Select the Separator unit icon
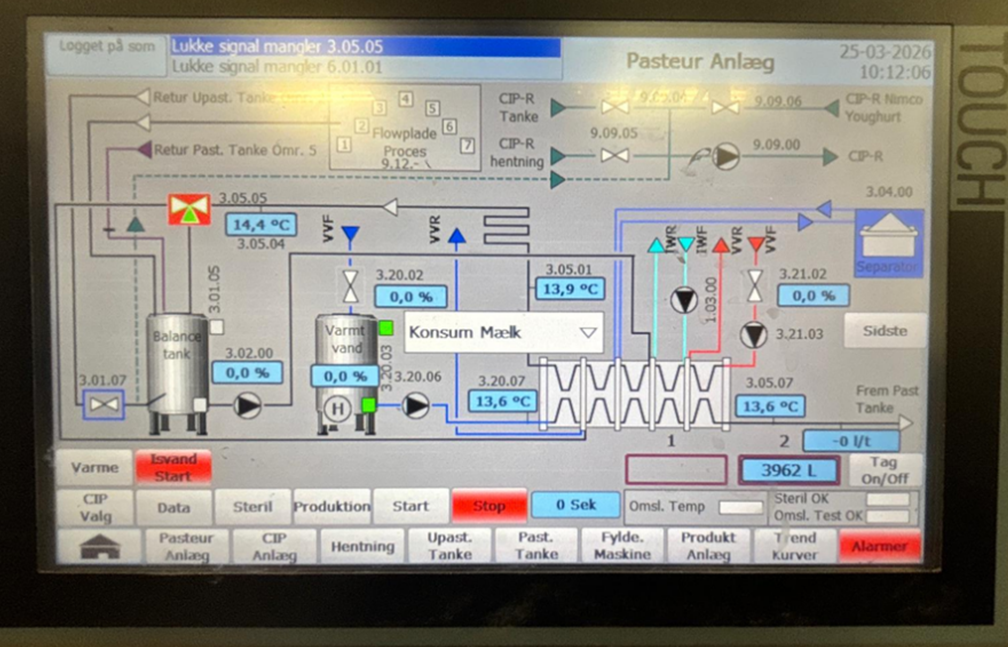The image size is (1008, 647). coord(888,243)
